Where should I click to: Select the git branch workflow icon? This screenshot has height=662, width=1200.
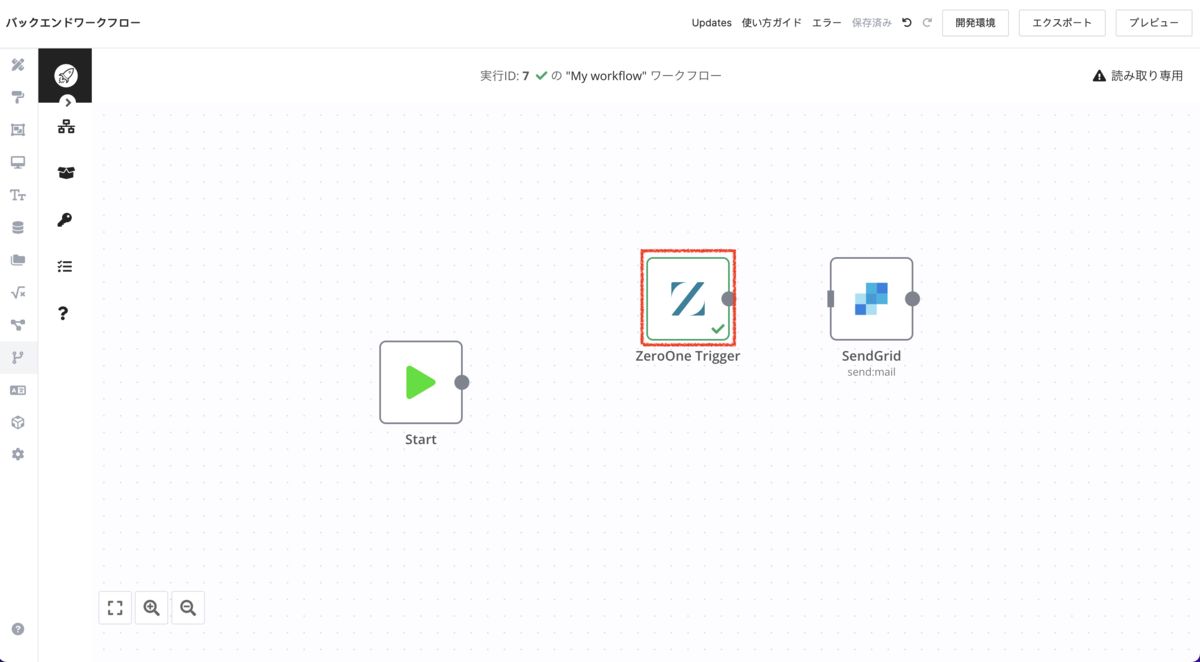coord(18,357)
